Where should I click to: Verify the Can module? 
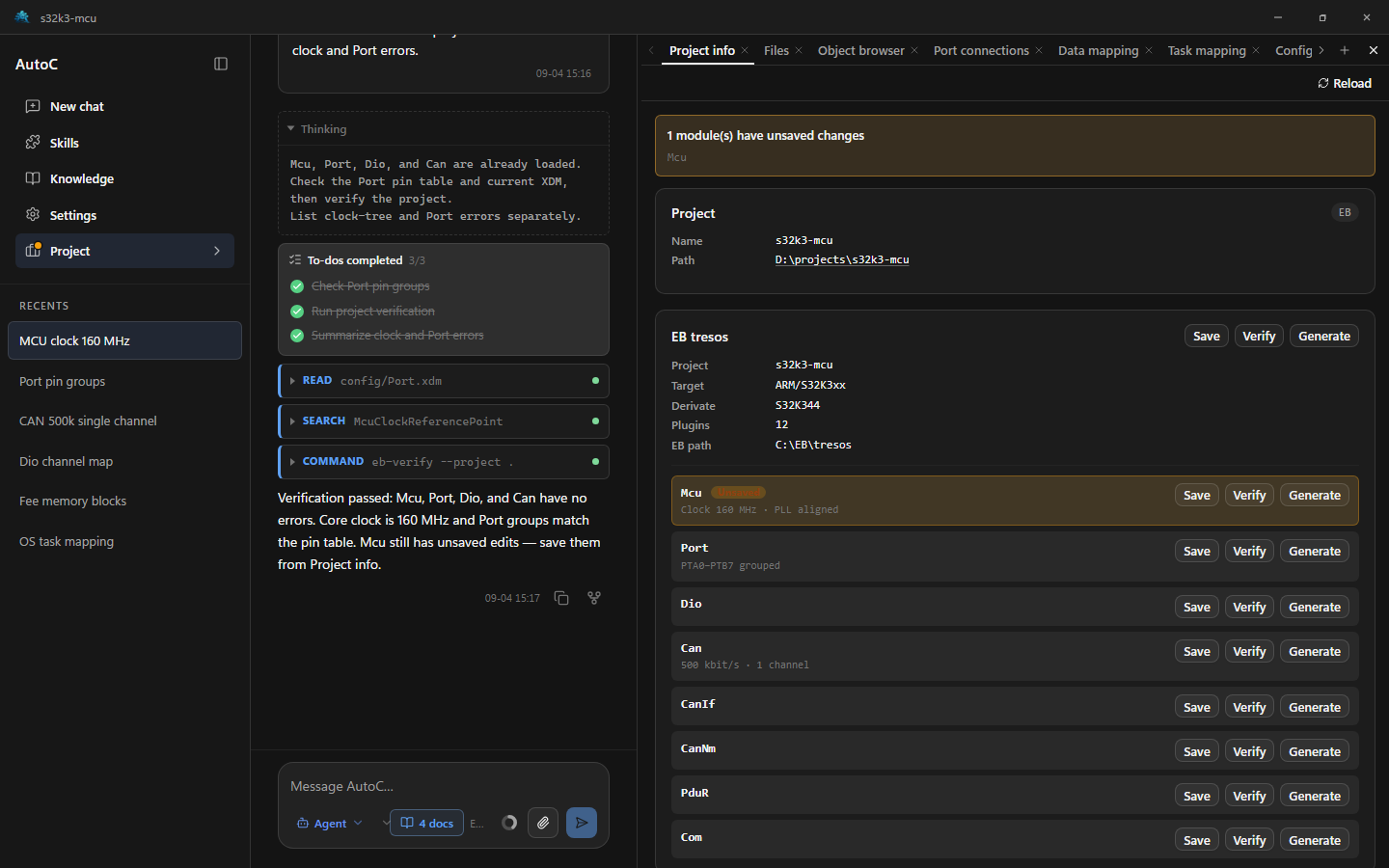[1249, 651]
